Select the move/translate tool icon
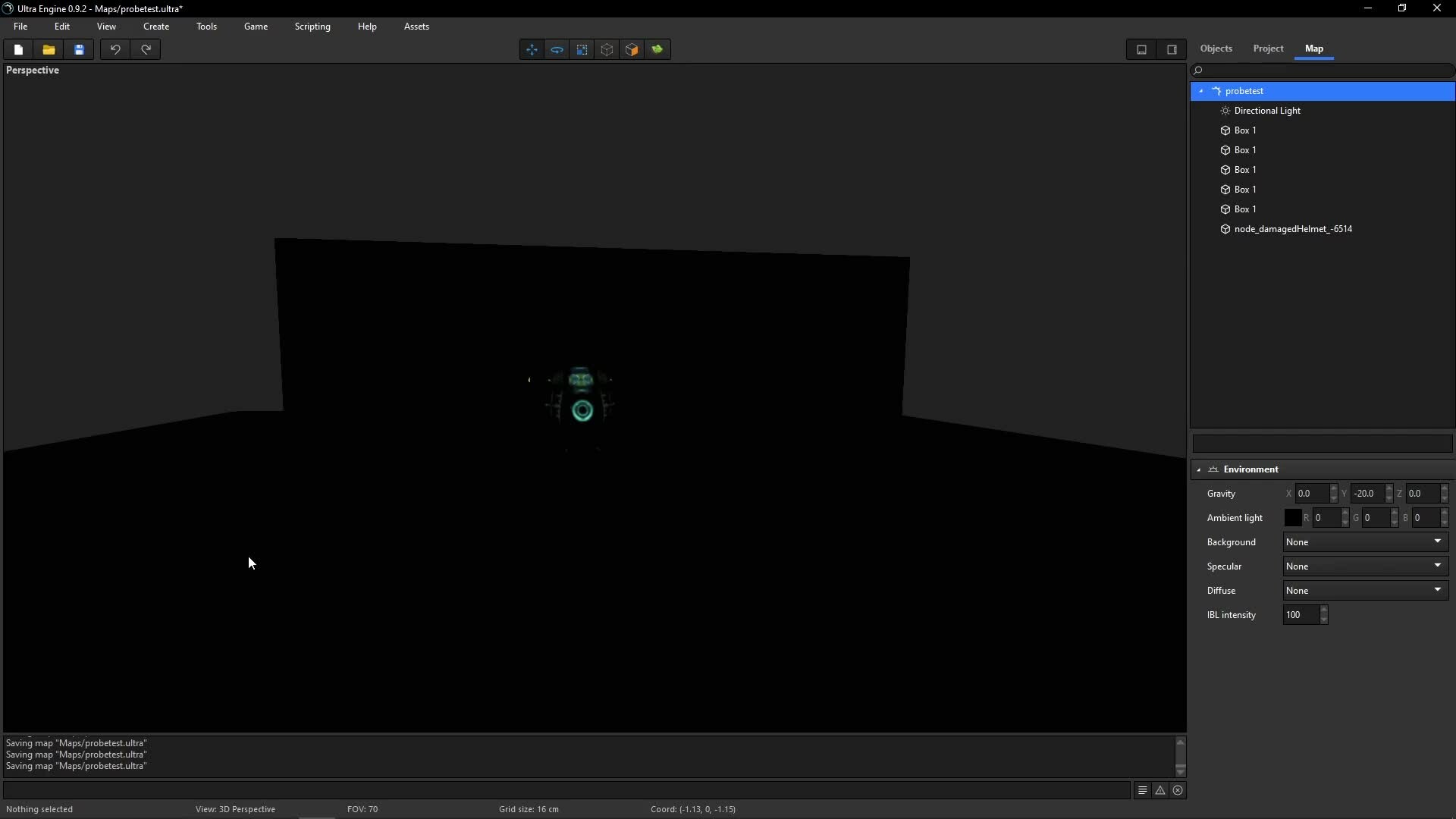The width and height of the screenshot is (1456, 819). [x=532, y=50]
